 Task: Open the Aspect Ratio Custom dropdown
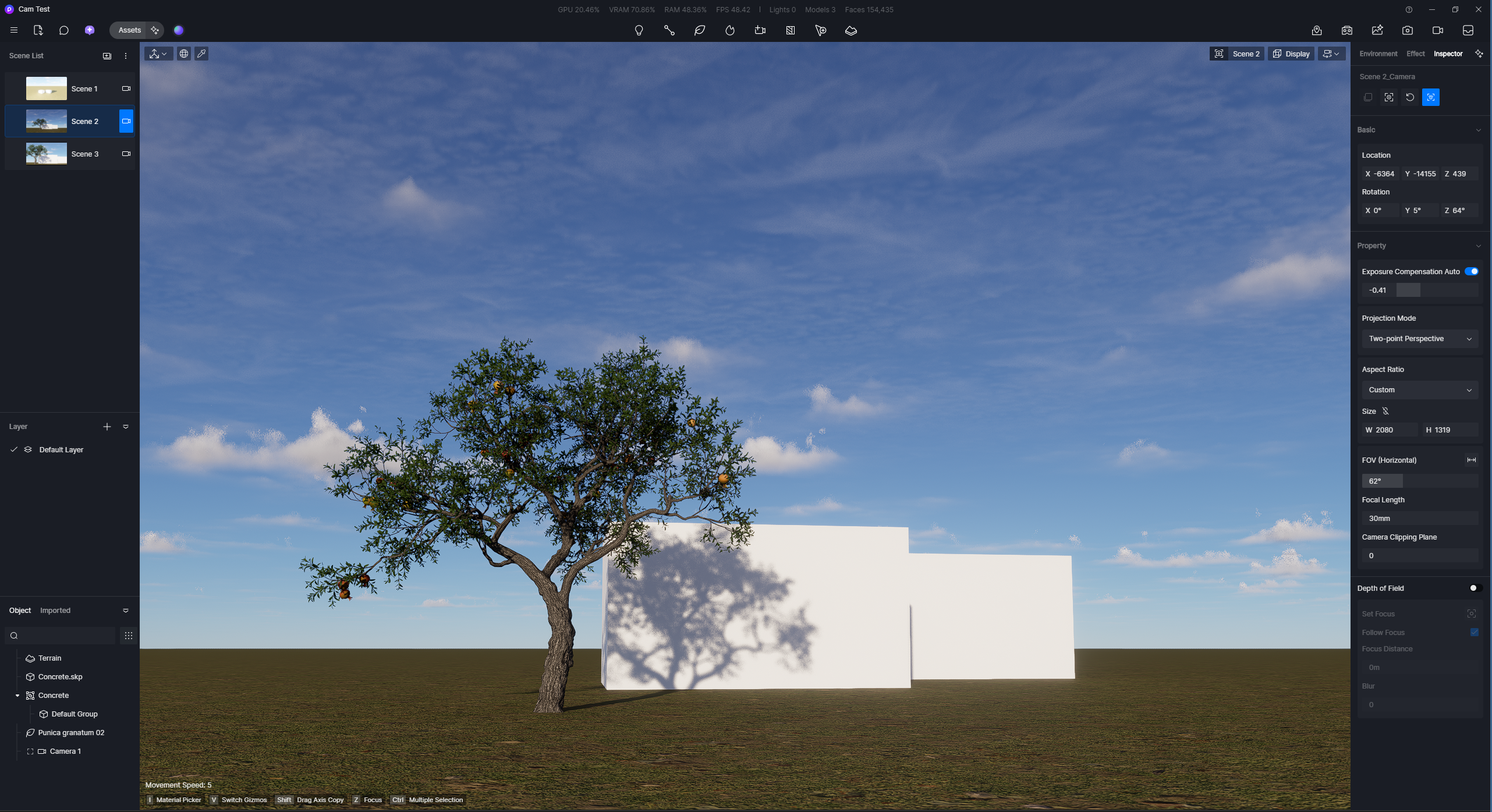(1419, 390)
